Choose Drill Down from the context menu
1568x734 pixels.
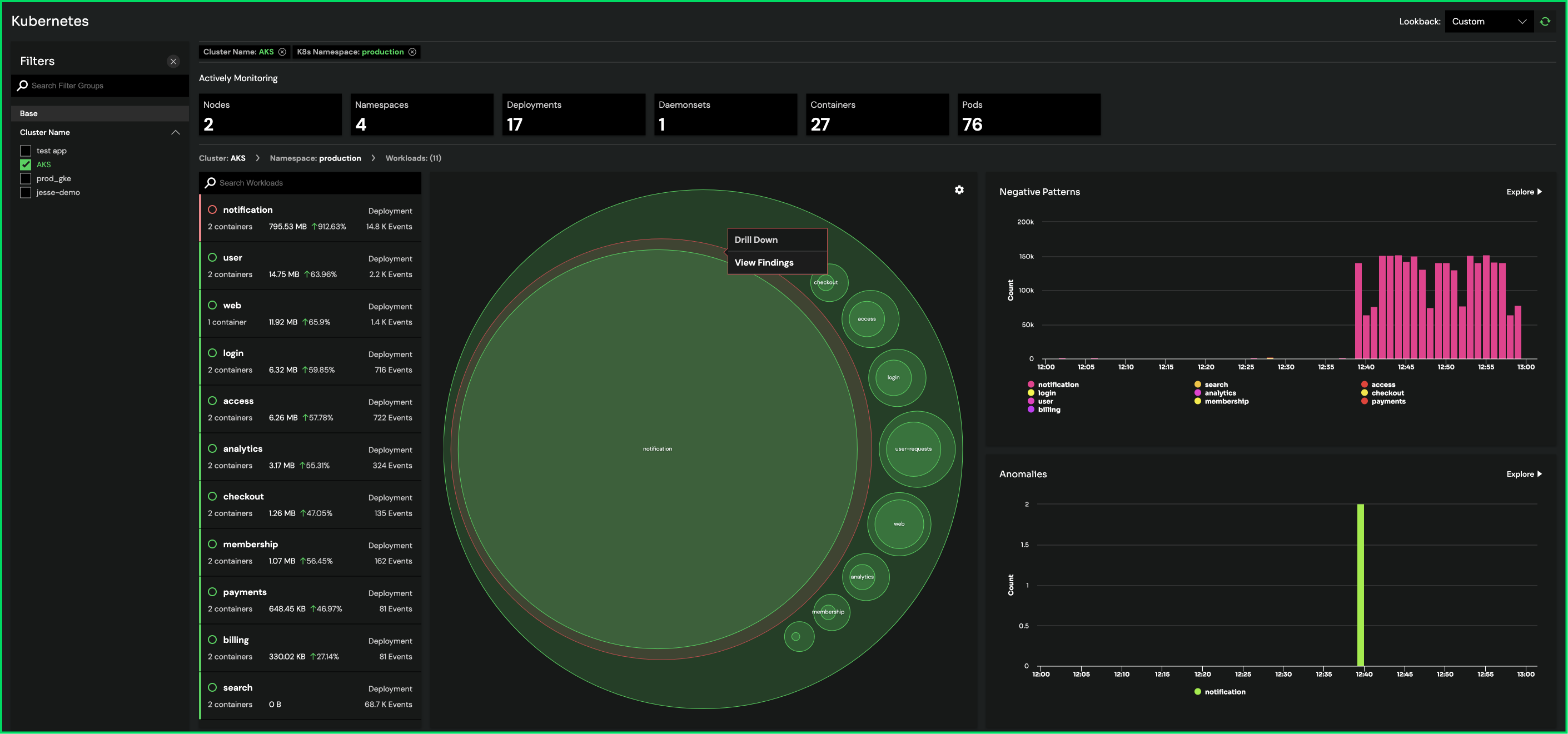756,240
